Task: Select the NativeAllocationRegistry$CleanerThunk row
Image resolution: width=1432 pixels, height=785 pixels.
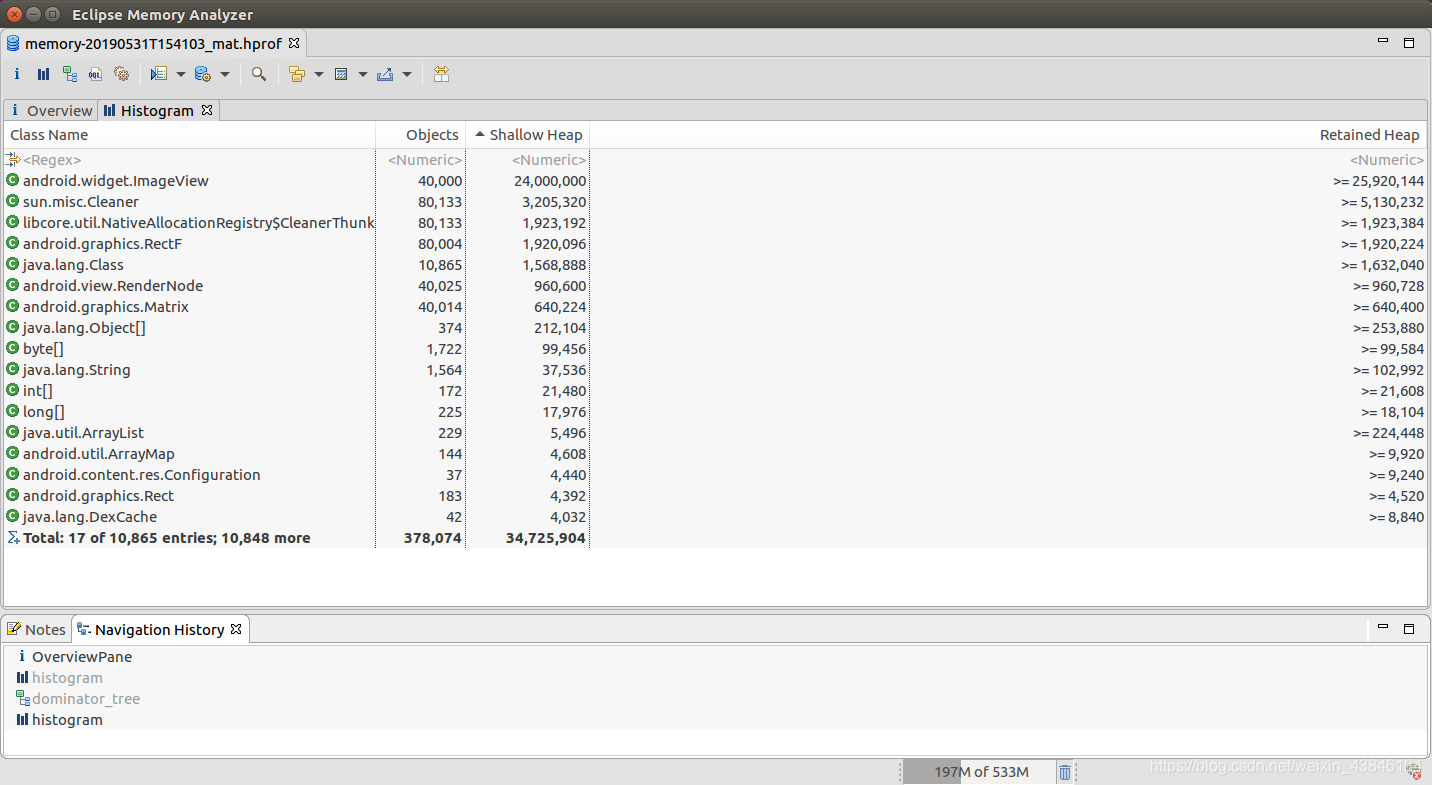Action: click(716, 223)
